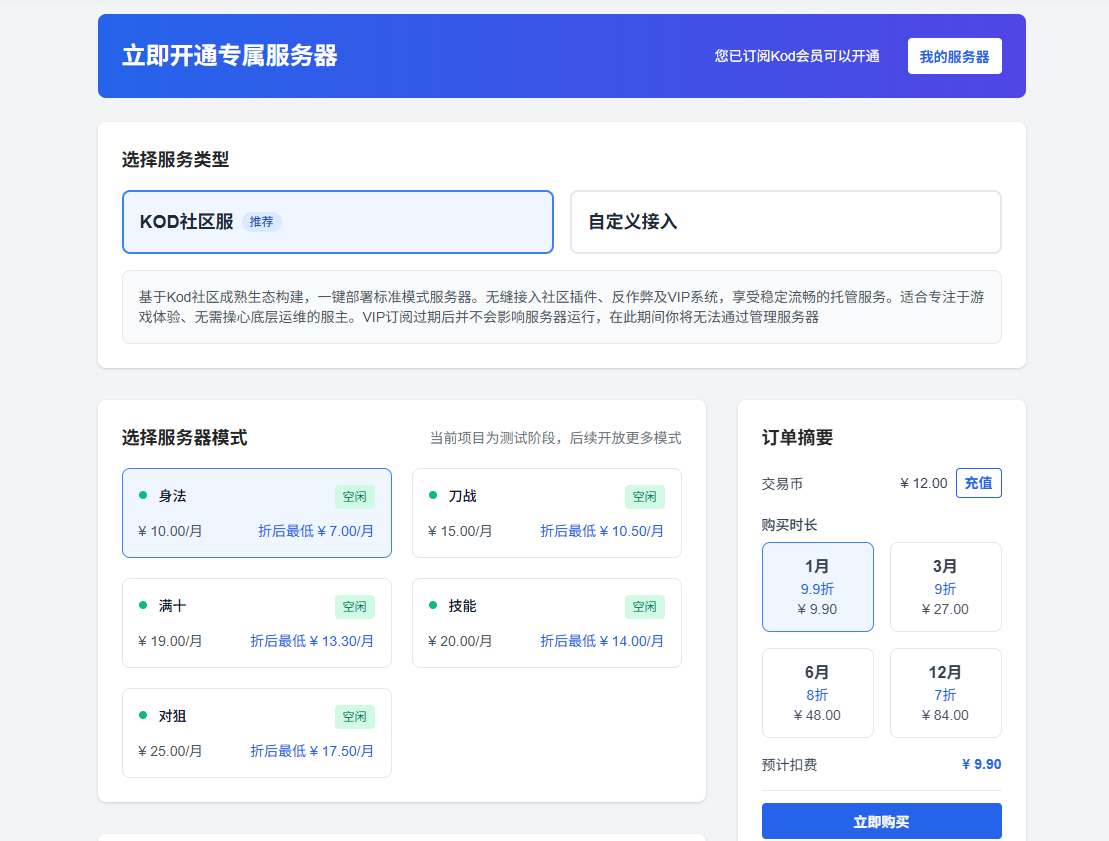This screenshot has height=841, width=1109.
Task: Choose the 刀战 server mode
Action: 546,512
